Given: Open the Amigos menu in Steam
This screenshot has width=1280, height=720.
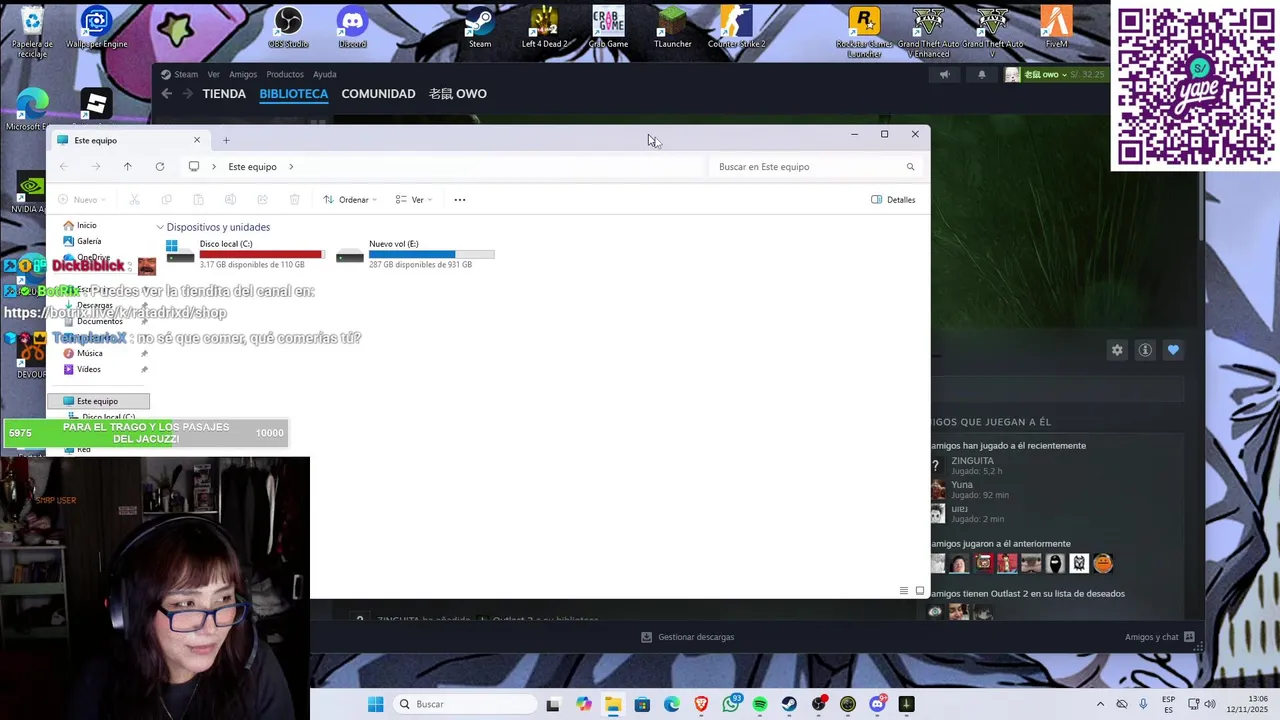Looking at the screenshot, I should tap(243, 74).
